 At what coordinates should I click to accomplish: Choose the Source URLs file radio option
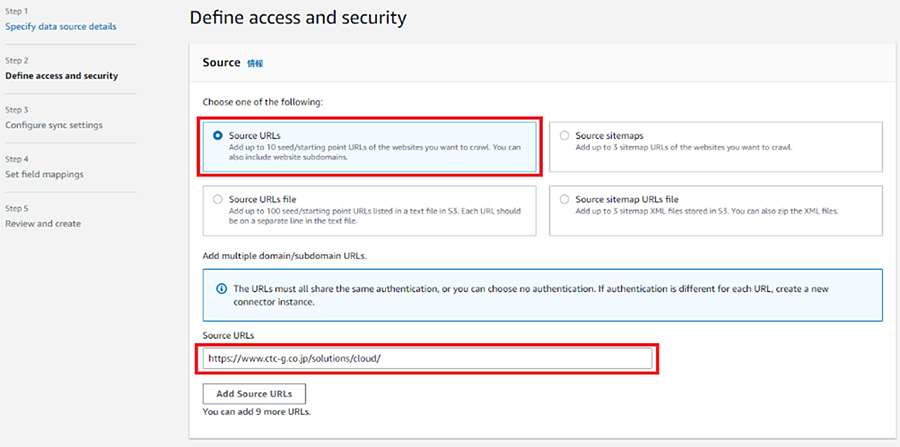pyautogui.click(x=218, y=200)
